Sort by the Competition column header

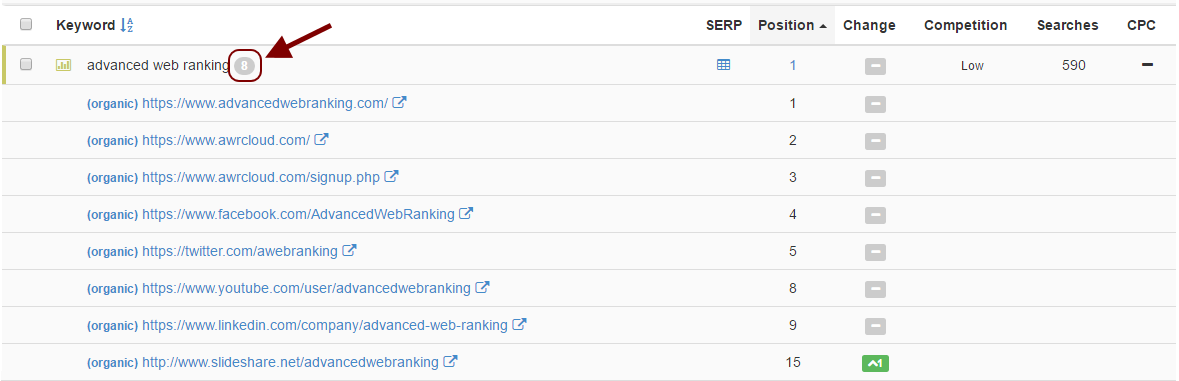click(x=965, y=25)
